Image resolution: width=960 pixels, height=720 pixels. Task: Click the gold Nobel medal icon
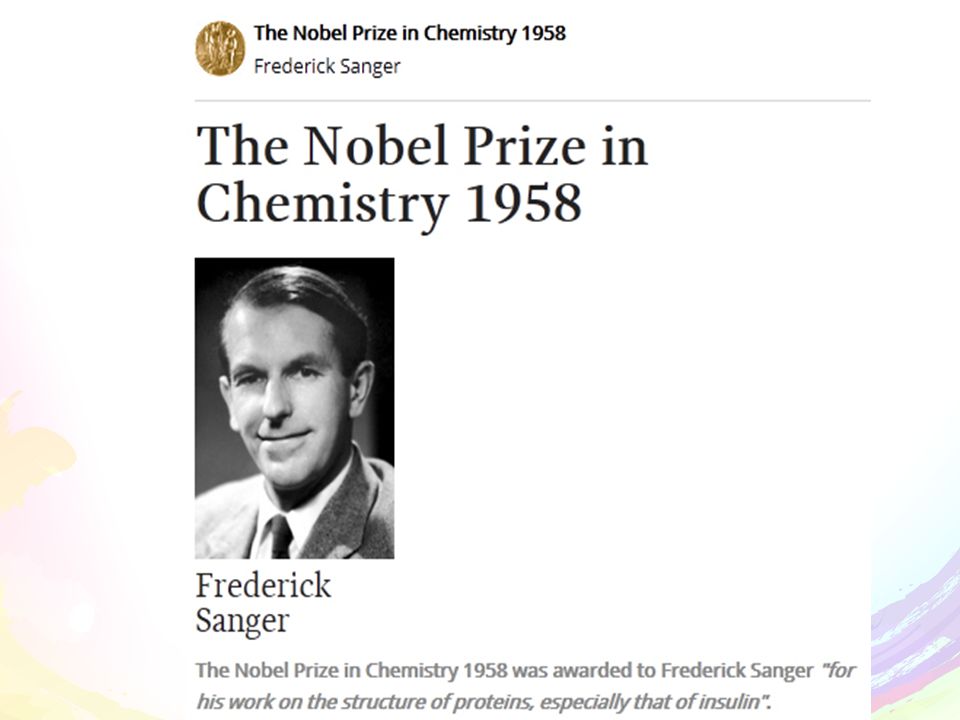[220, 48]
